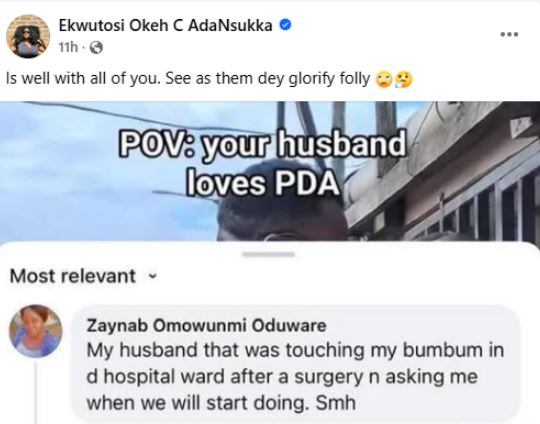Click the thinking-face emoji in caption

(x=403, y=80)
